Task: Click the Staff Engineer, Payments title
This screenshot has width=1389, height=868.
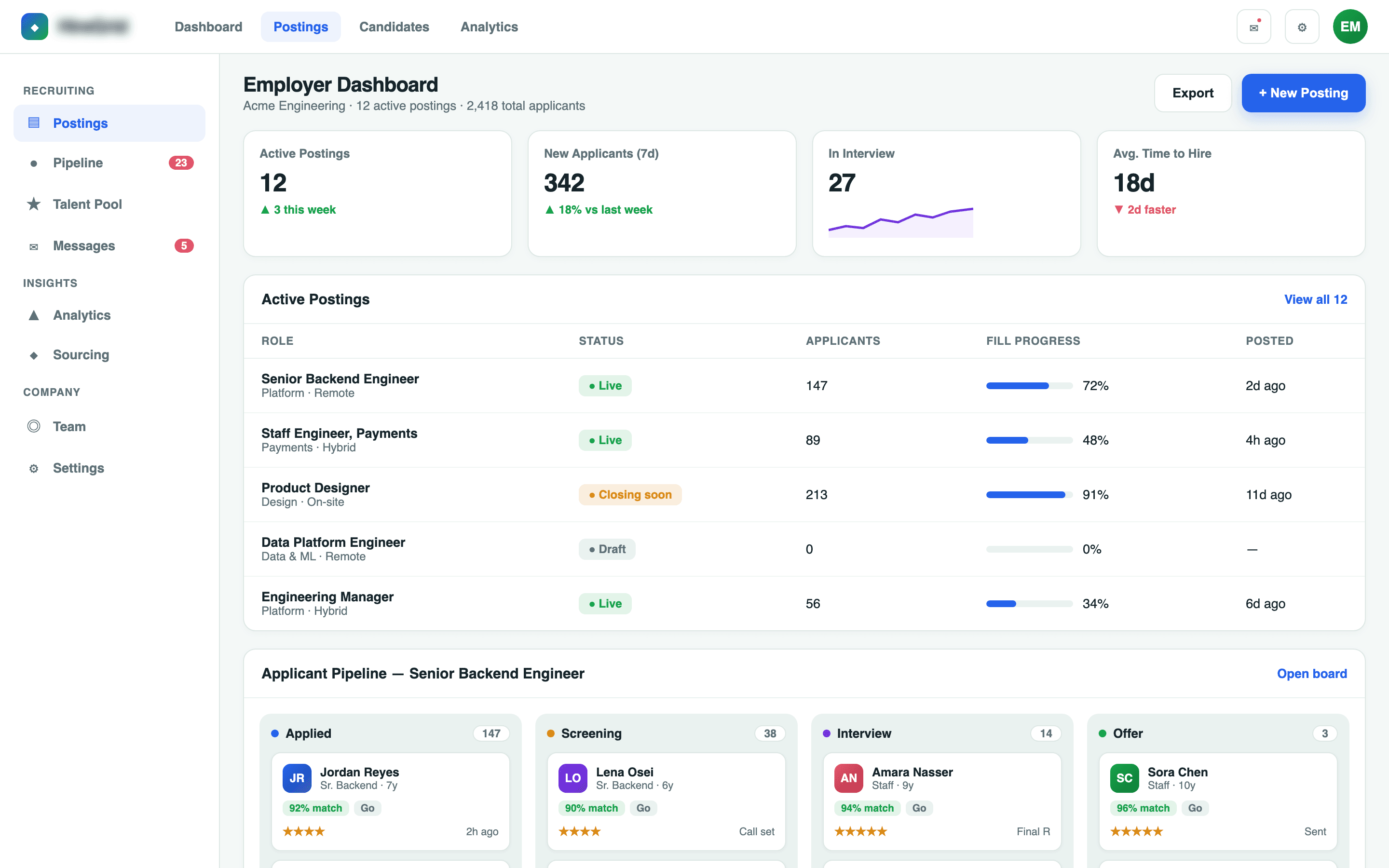Action: click(x=339, y=434)
